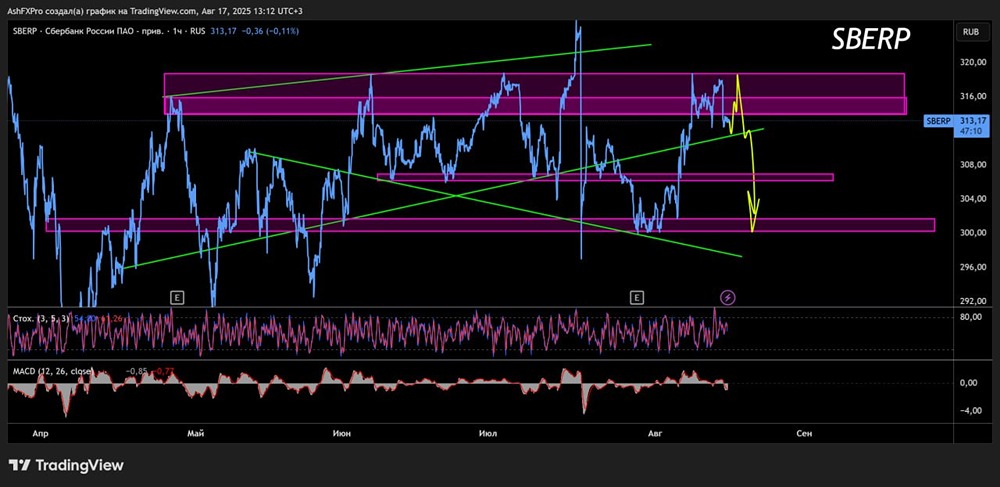The width and height of the screenshot is (1000, 487).
Task: Click the Апр label on the time axis
Action: (40, 434)
